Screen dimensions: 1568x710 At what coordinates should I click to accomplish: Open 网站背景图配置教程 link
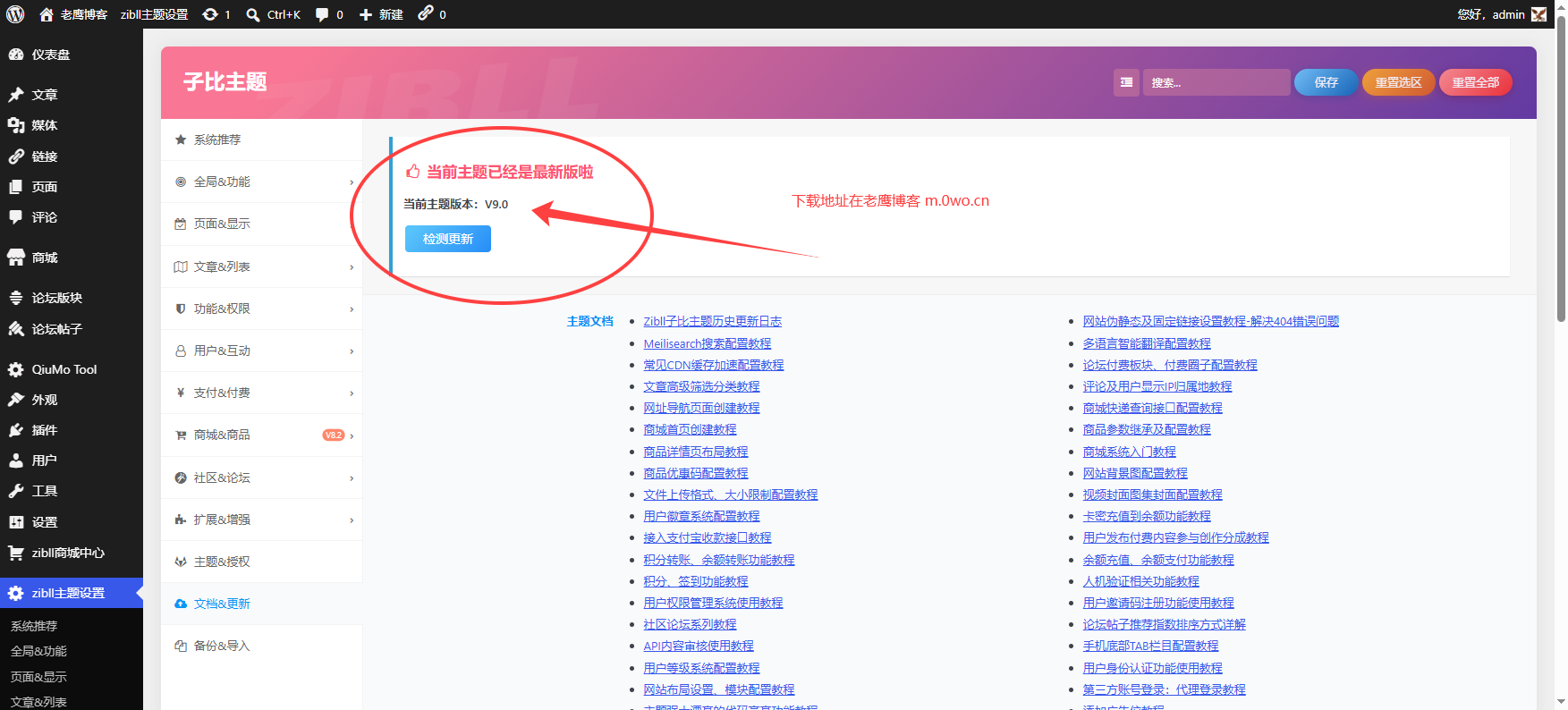1134,473
